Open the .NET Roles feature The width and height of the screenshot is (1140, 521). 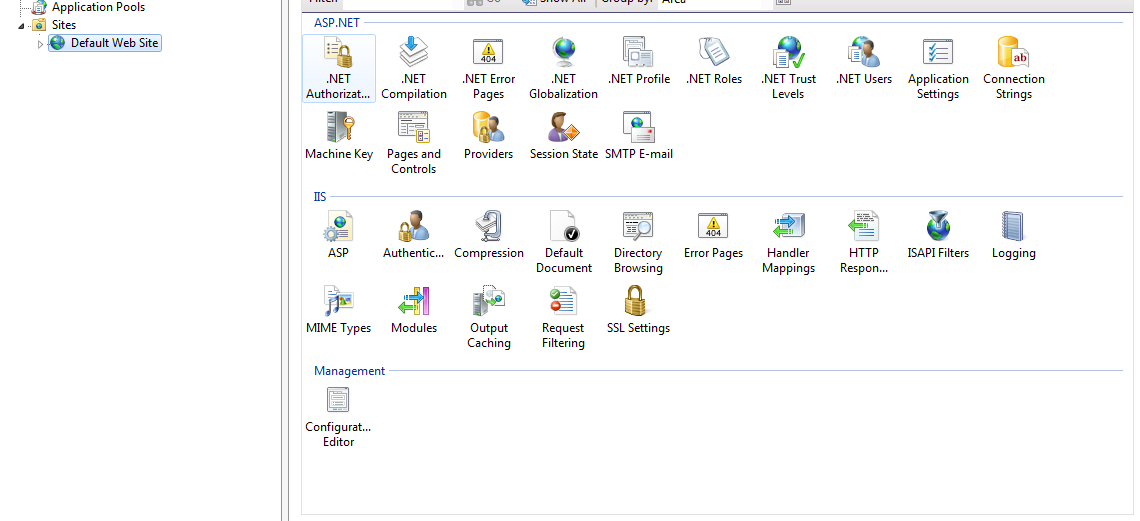(x=713, y=61)
